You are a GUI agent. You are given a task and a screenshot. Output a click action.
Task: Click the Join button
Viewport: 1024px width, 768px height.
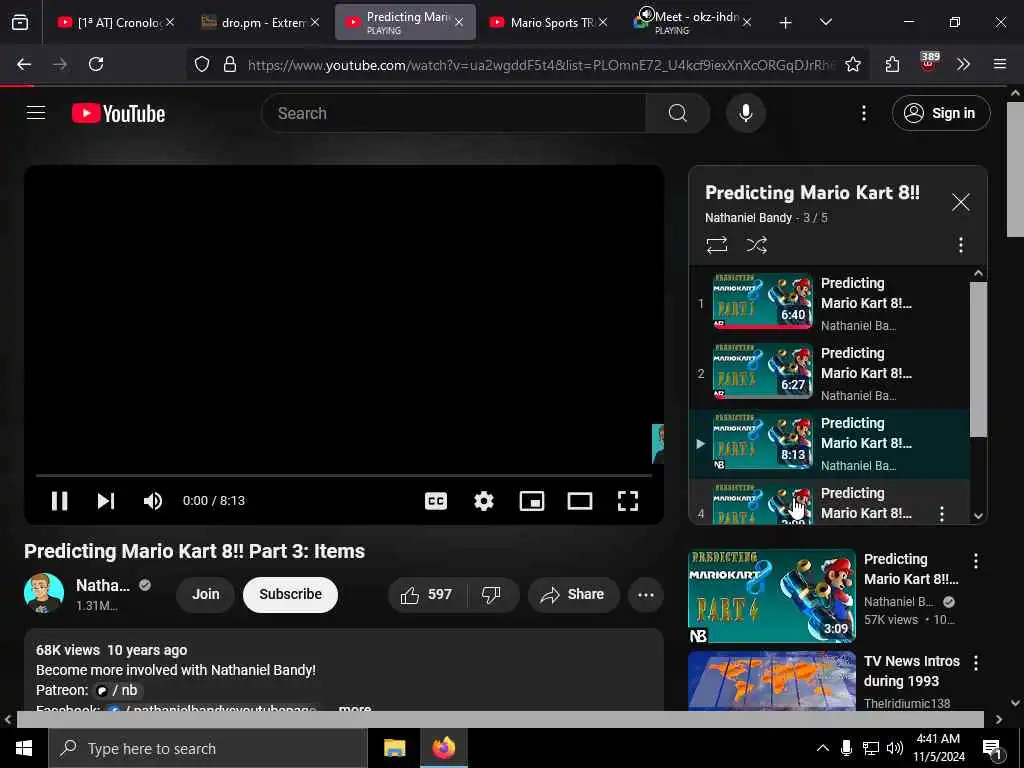[x=205, y=594]
